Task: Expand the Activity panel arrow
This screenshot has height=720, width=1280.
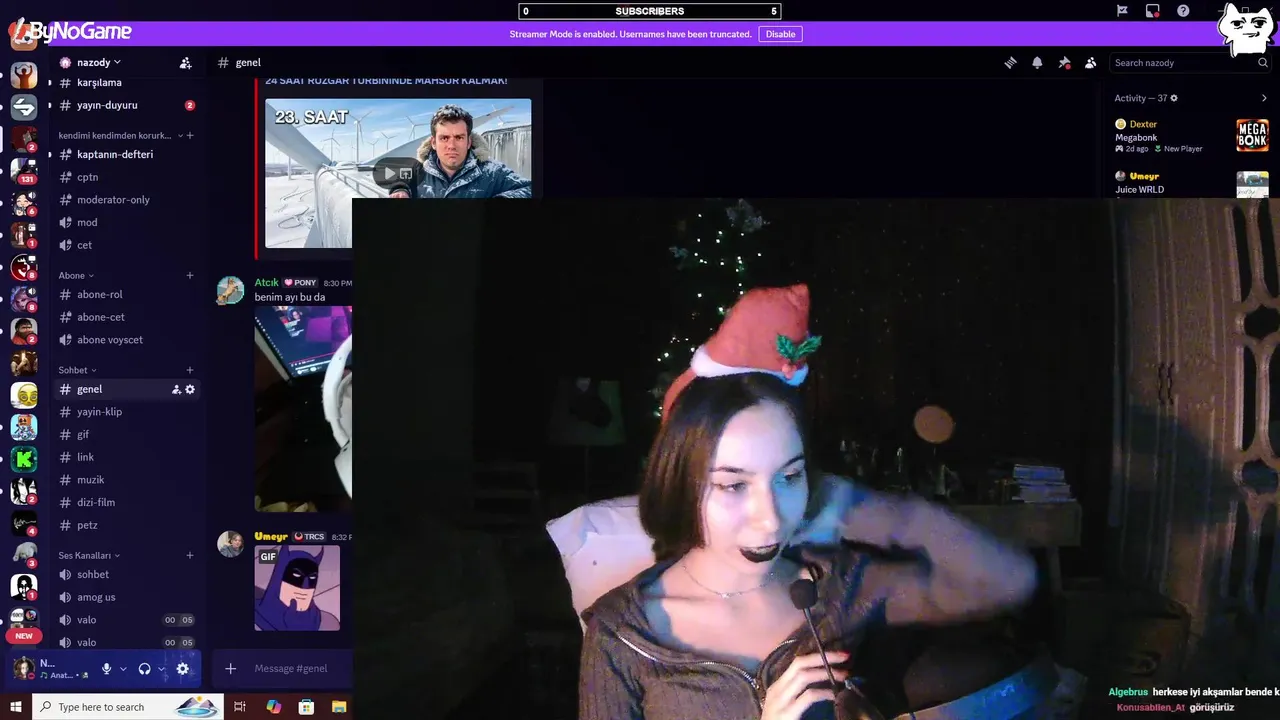Action: (x=1264, y=98)
